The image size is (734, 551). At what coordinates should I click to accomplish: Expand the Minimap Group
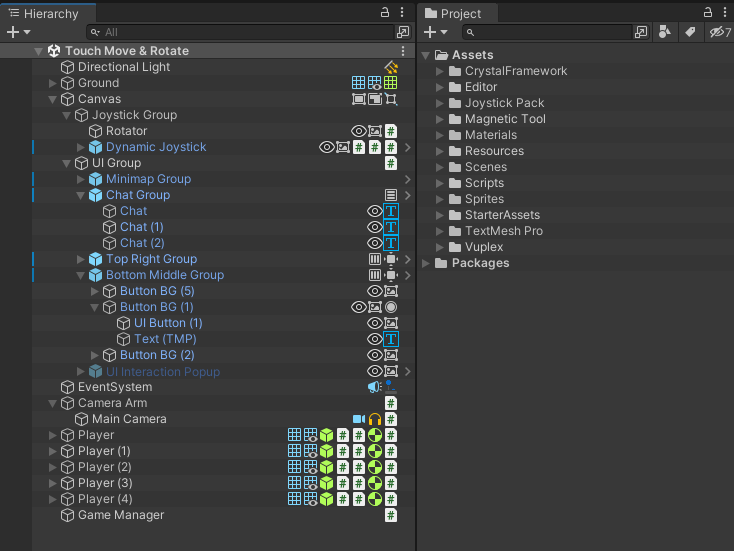click(x=81, y=179)
